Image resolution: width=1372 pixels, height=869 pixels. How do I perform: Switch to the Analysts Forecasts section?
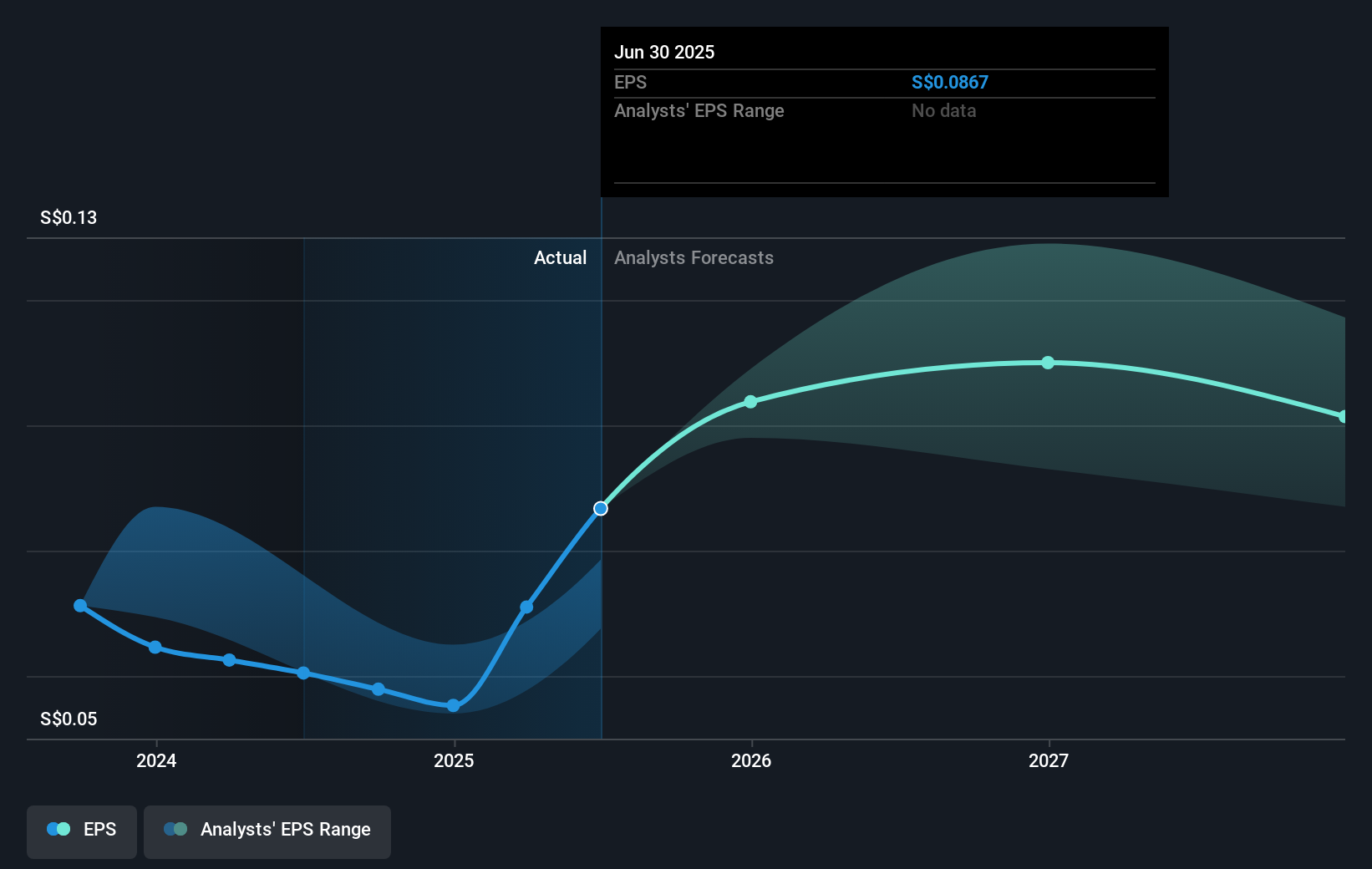(x=693, y=258)
